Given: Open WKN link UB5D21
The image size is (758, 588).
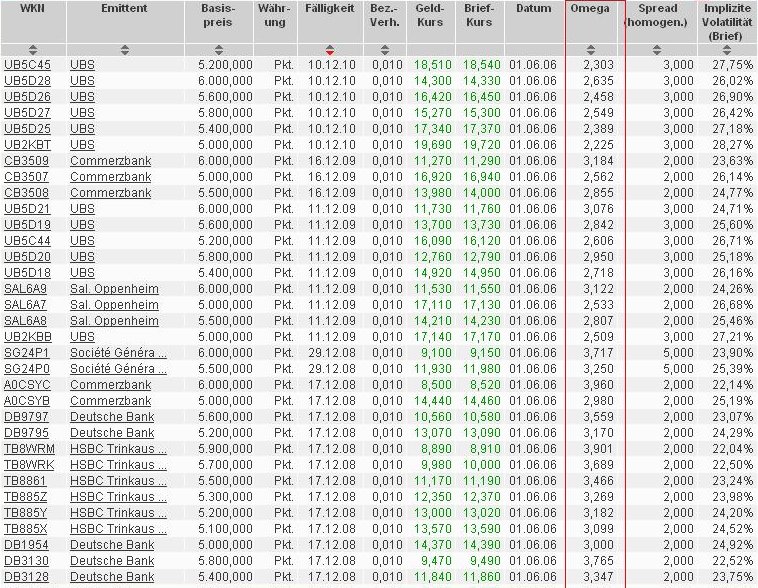Looking at the screenshot, I should [27, 208].
